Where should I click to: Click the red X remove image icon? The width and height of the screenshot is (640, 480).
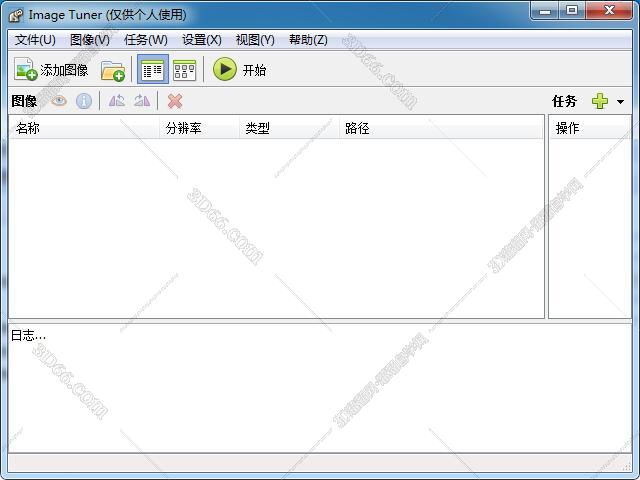coord(175,101)
